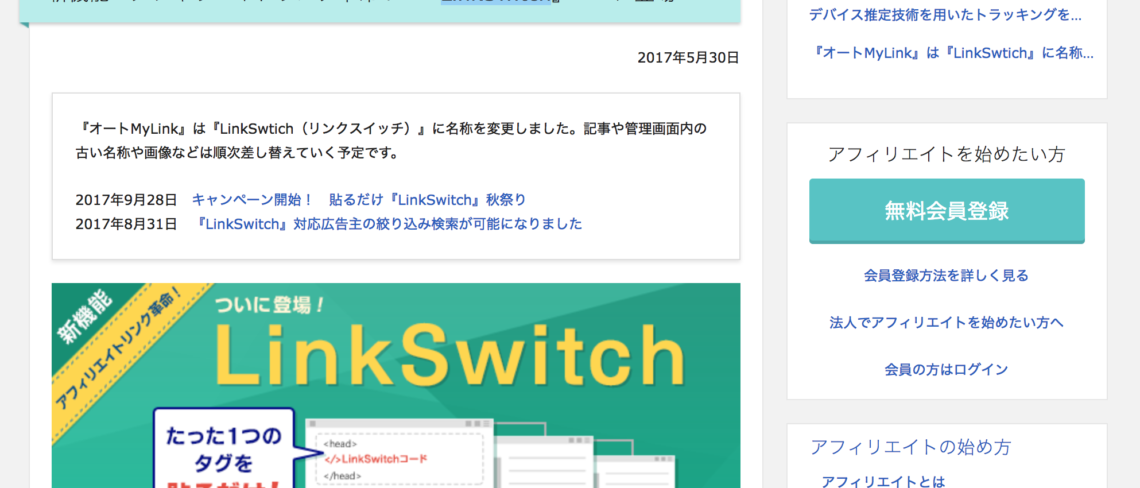This screenshot has width=1140, height=488.
Task: Open 会員登録方法を詳しく見る link
Action: (946, 276)
